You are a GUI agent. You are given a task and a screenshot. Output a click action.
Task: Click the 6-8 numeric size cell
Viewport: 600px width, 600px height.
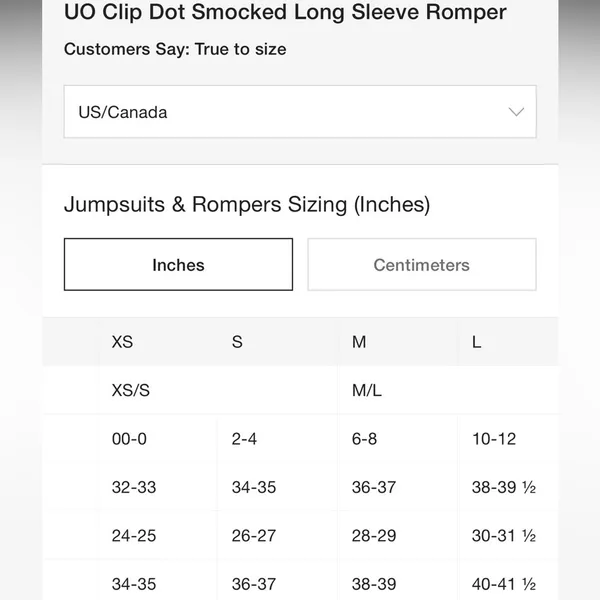[364, 439]
